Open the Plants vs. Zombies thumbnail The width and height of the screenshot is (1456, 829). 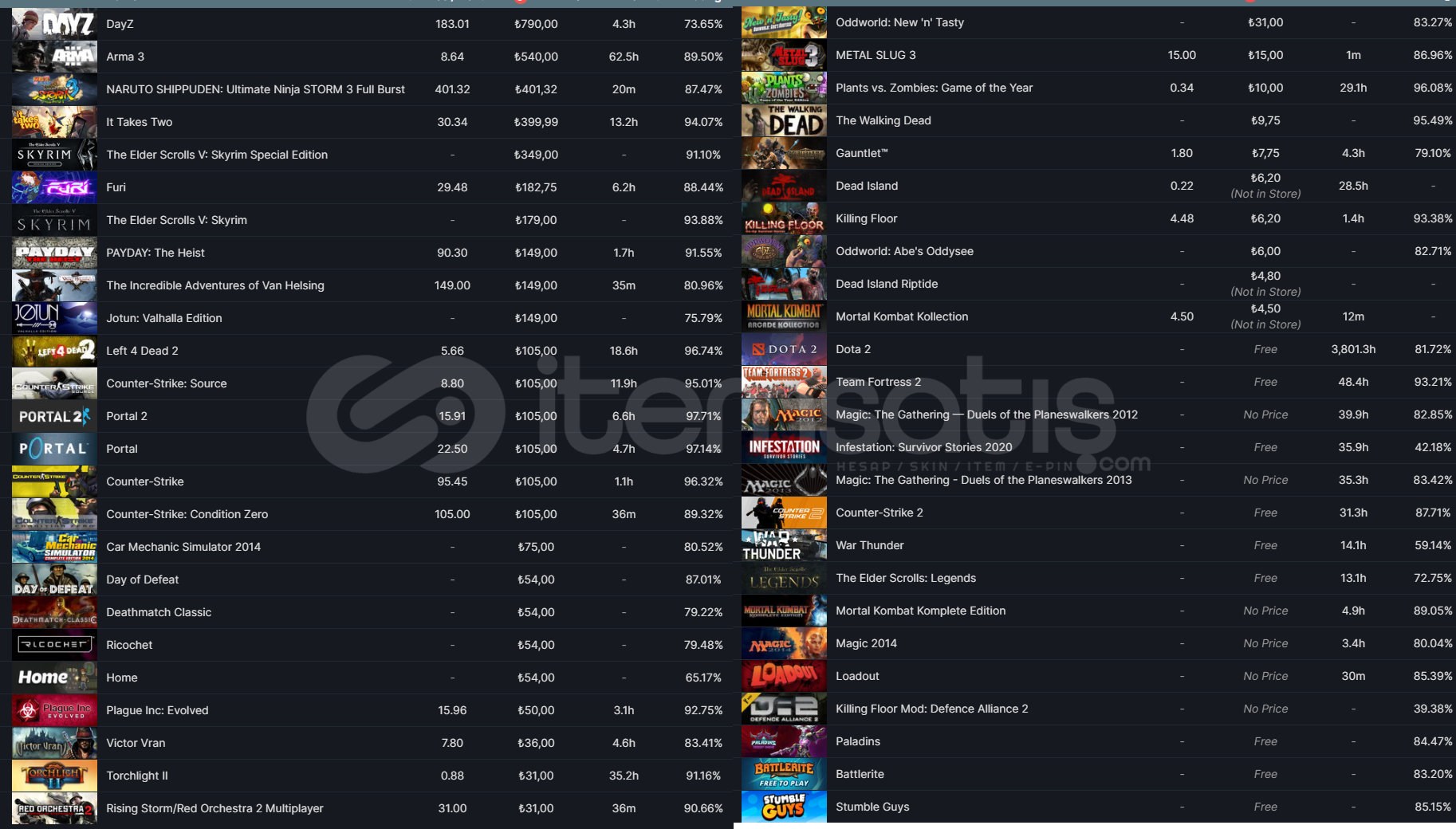pyautogui.click(x=784, y=88)
